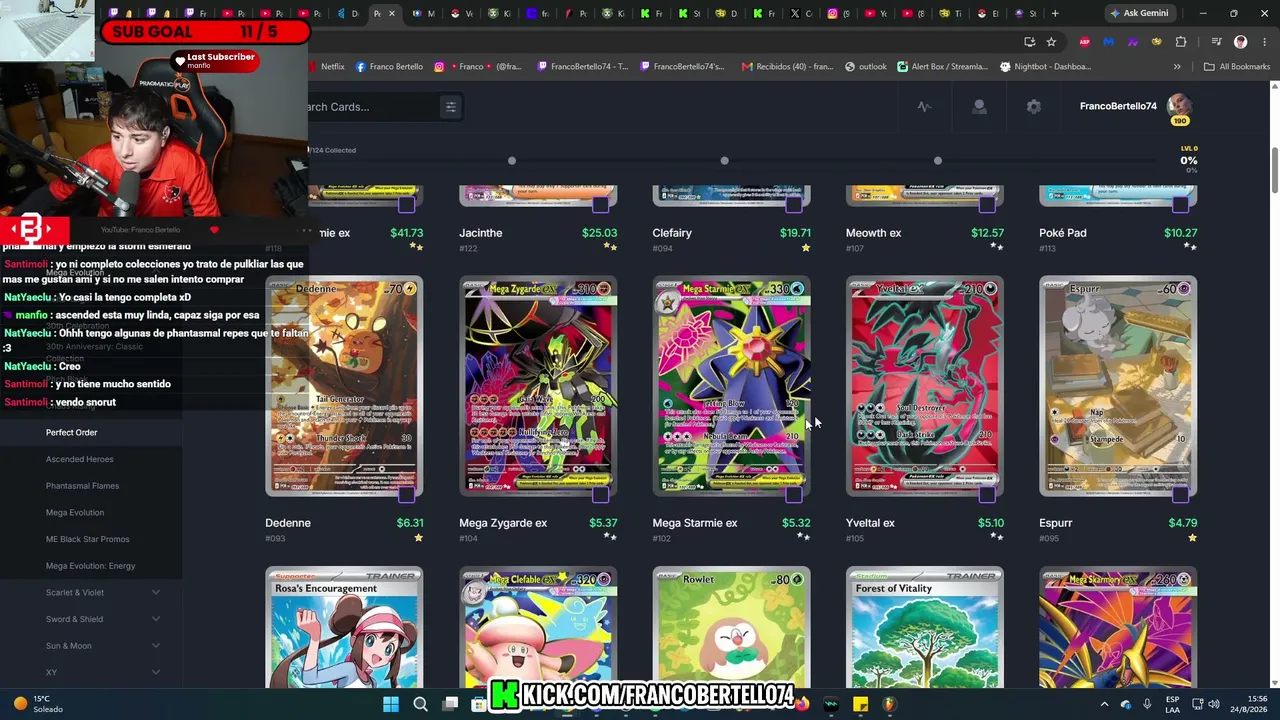The width and height of the screenshot is (1280, 720).
Task: Bookmark this page with the star icon
Action: pyautogui.click(x=1051, y=42)
